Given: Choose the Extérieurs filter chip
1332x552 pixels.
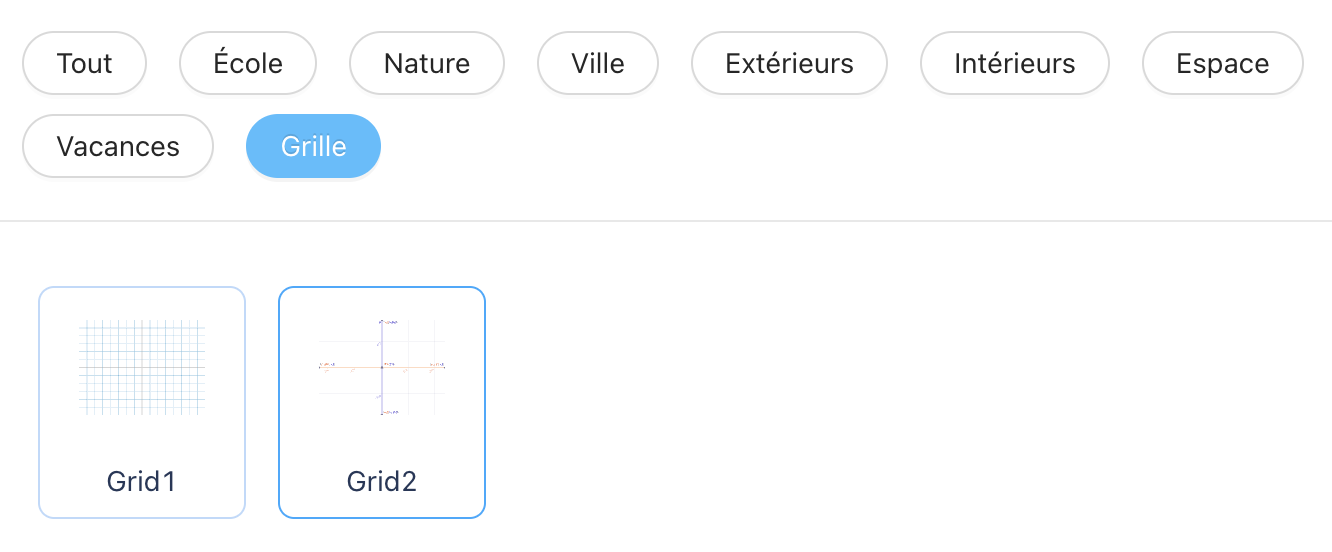Looking at the screenshot, I should coord(790,63).
